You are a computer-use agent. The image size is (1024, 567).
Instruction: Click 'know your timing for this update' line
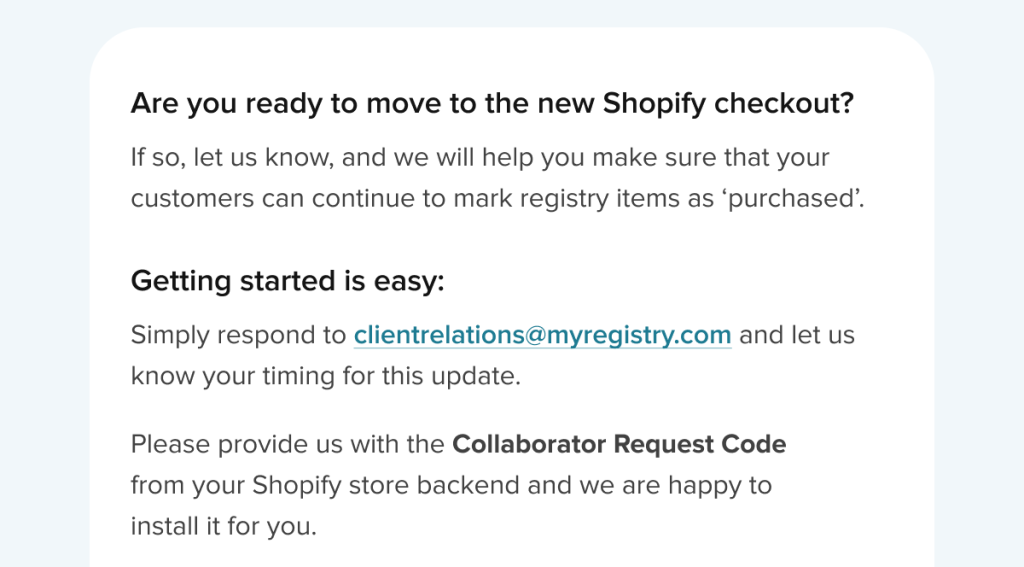click(x=325, y=376)
